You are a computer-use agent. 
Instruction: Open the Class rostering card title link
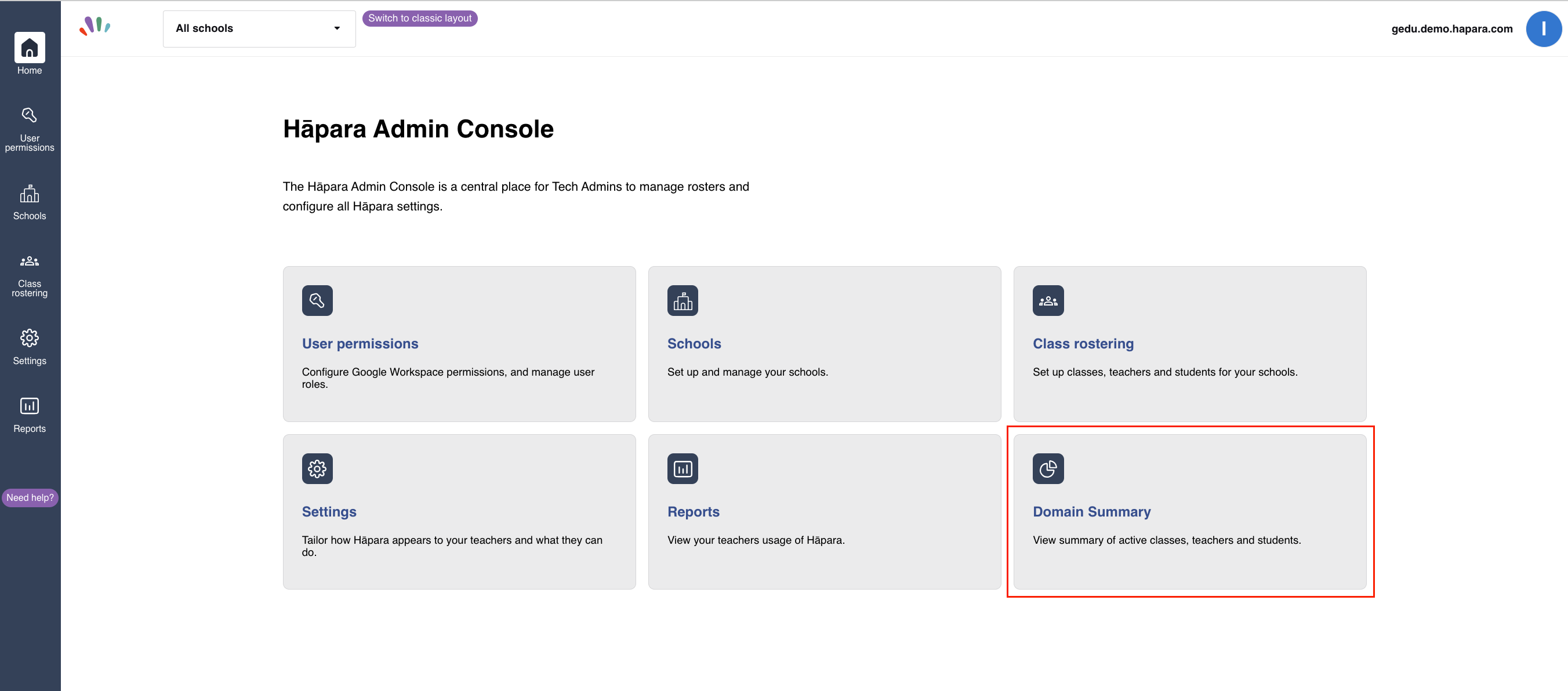pos(1083,344)
